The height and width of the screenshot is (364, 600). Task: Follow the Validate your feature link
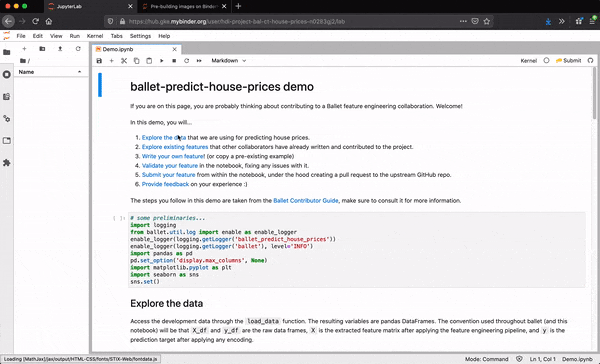click(170, 165)
